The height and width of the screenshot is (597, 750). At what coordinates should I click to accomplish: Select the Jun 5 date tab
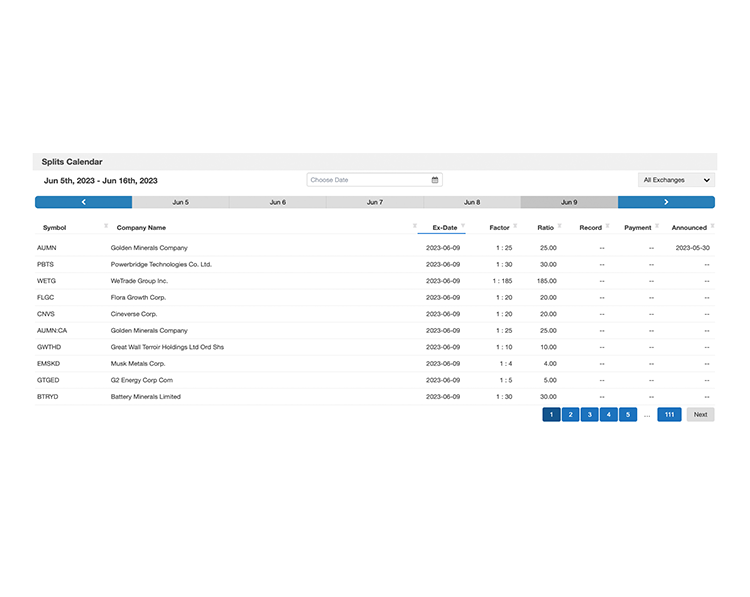180,202
